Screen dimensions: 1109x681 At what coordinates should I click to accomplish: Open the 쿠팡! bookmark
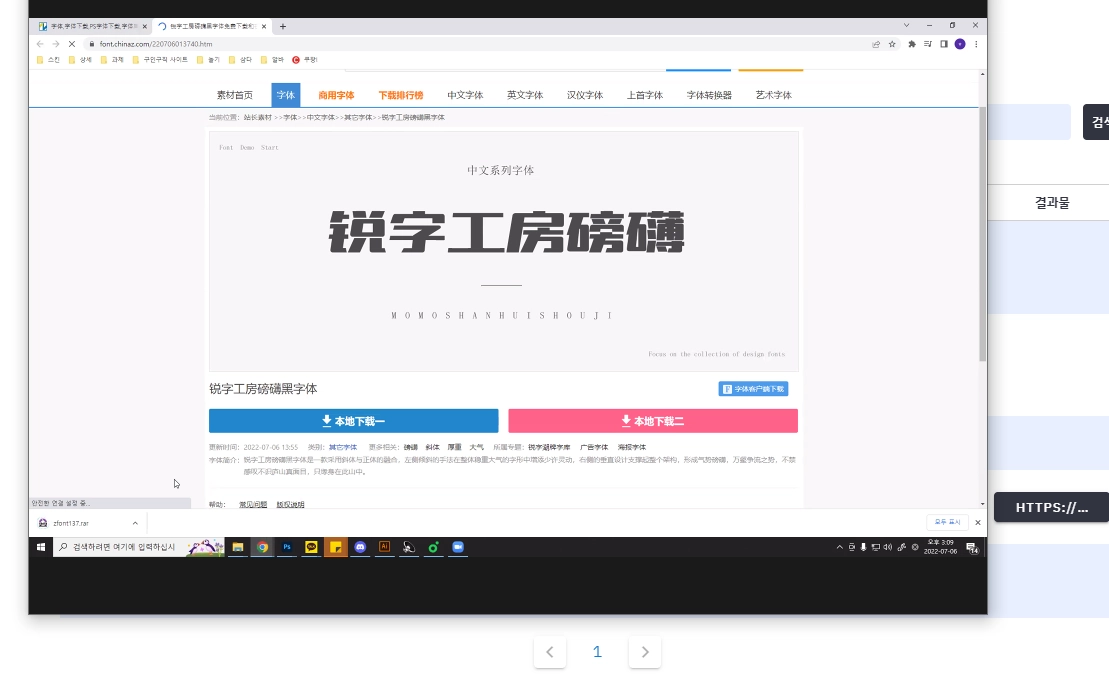click(x=305, y=60)
